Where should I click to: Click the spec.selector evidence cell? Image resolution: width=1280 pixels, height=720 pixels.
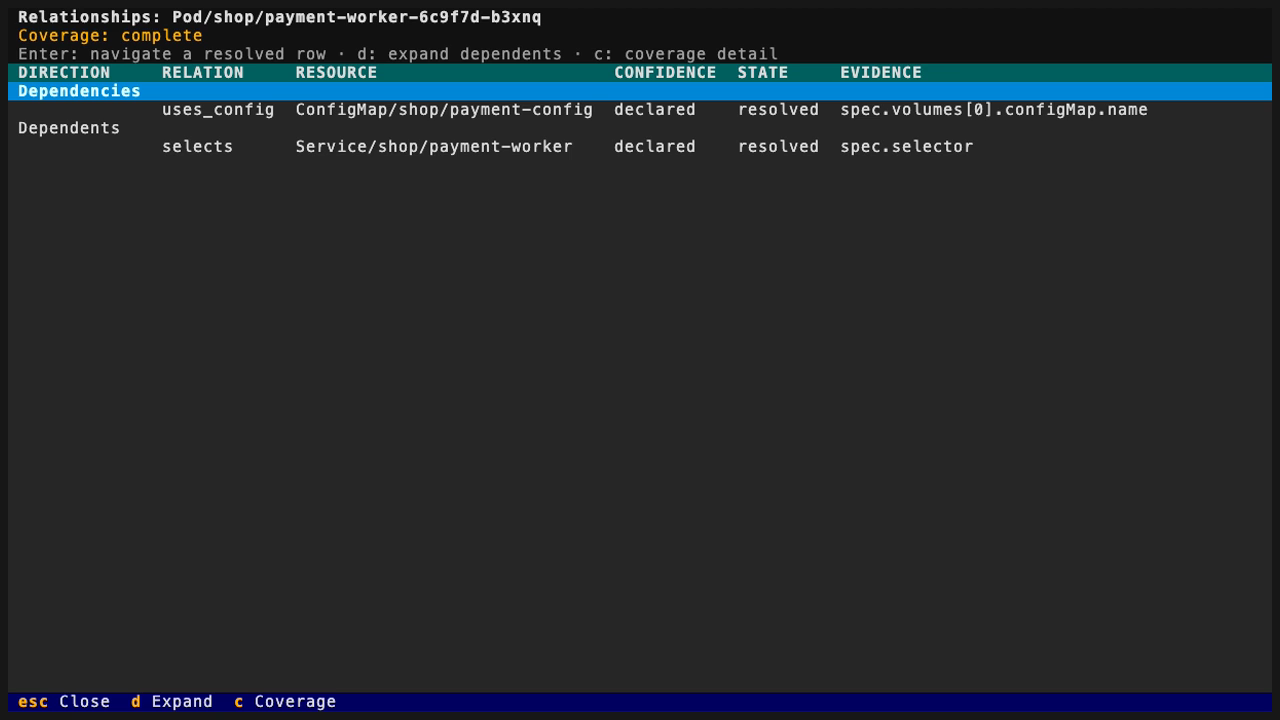tap(907, 147)
